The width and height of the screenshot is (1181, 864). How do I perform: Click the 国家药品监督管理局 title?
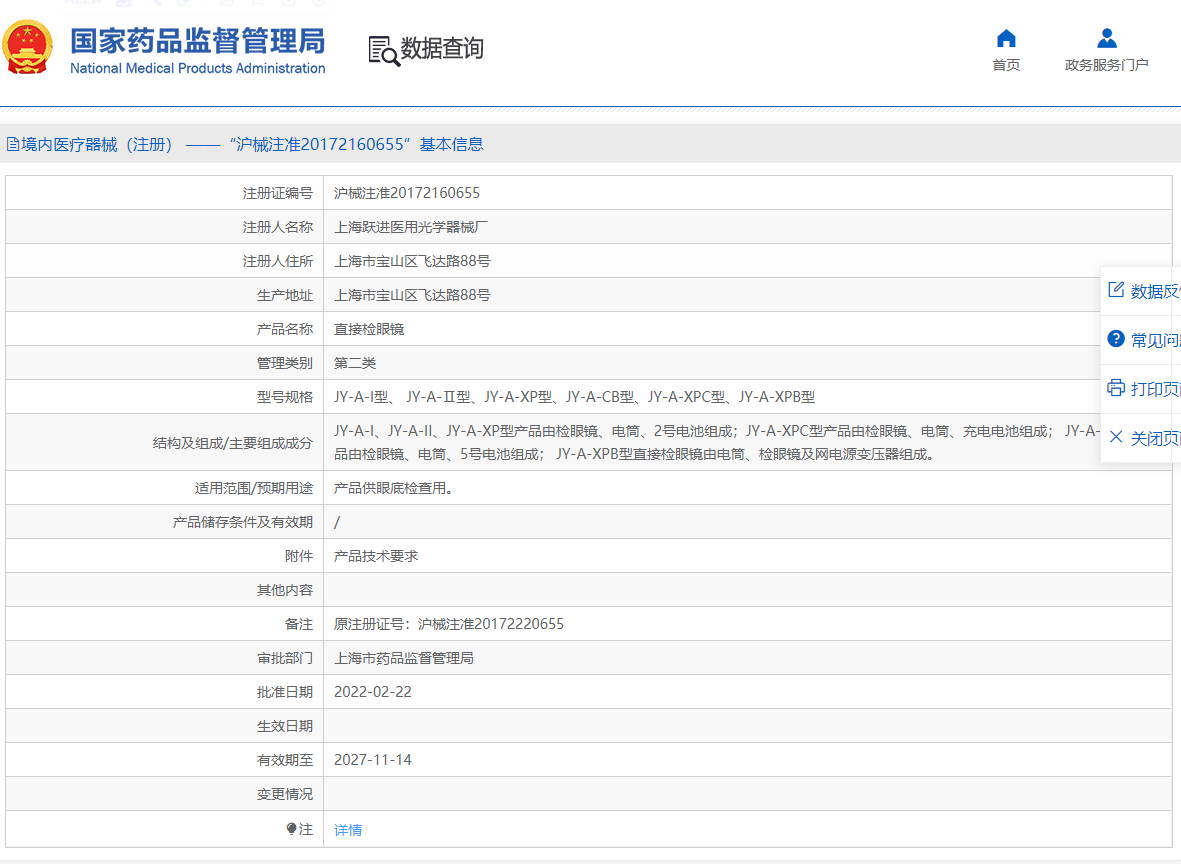[197, 41]
